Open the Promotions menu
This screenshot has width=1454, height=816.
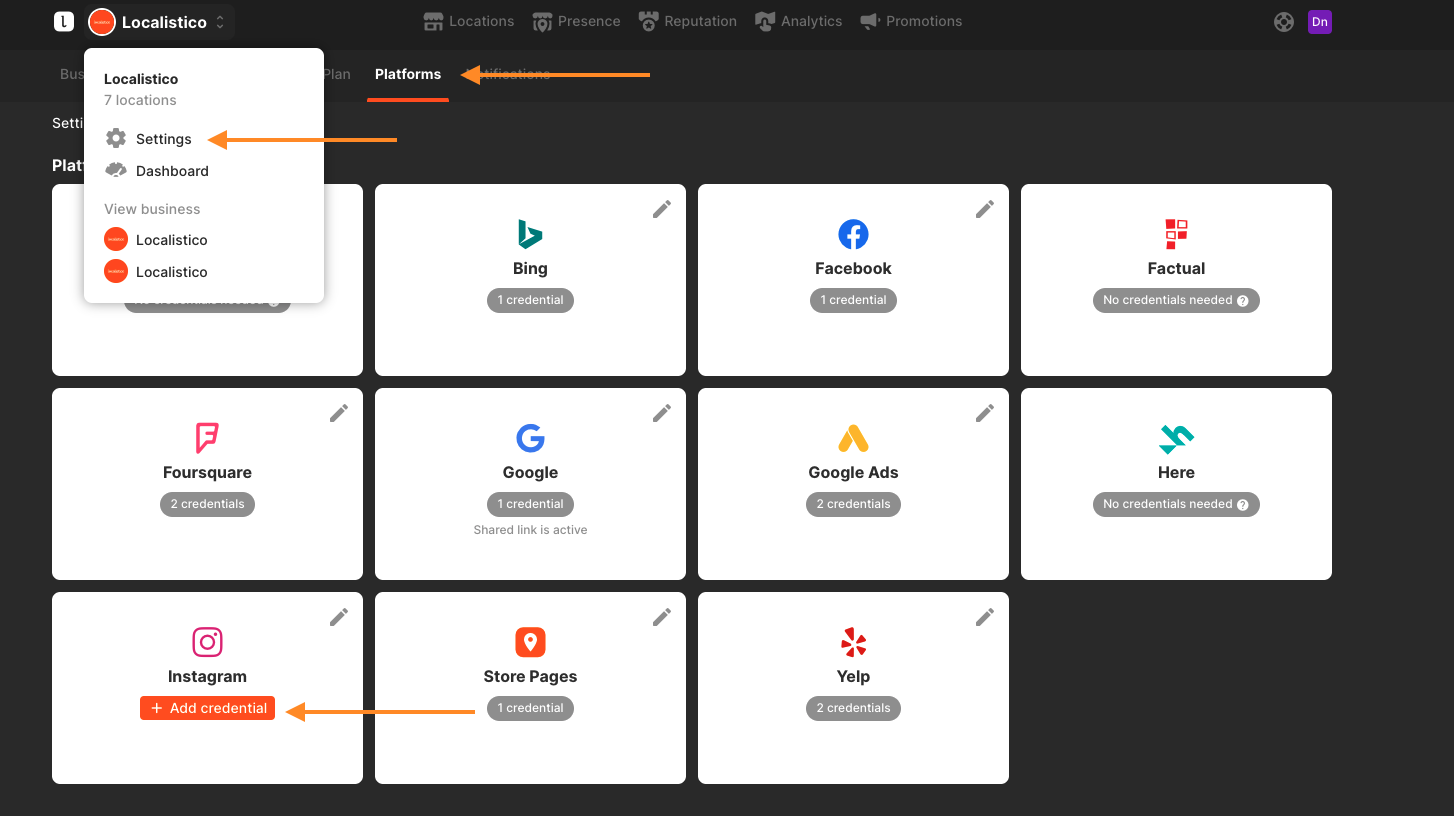click(911, 21)
